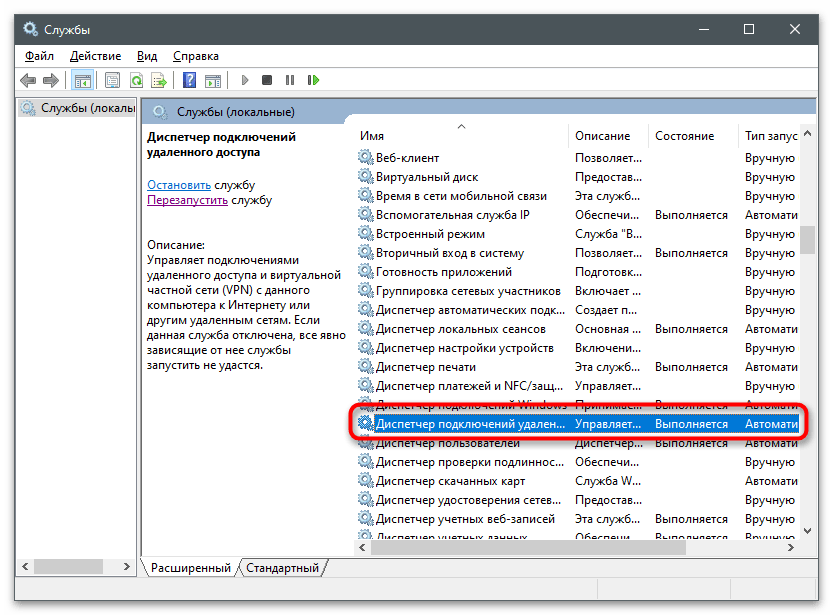Switch to the Стандартный tab
Screen dimensions: 833x615
click(283, 568)
